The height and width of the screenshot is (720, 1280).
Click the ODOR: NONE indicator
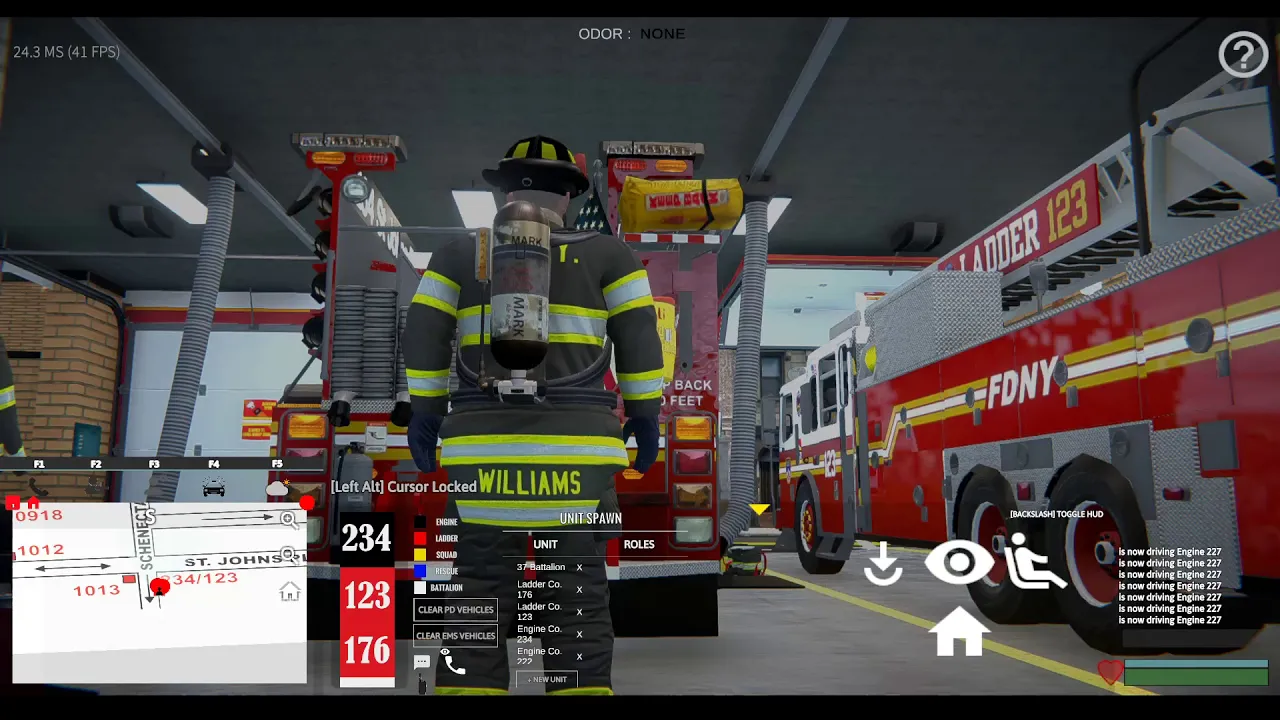[632, 34]
